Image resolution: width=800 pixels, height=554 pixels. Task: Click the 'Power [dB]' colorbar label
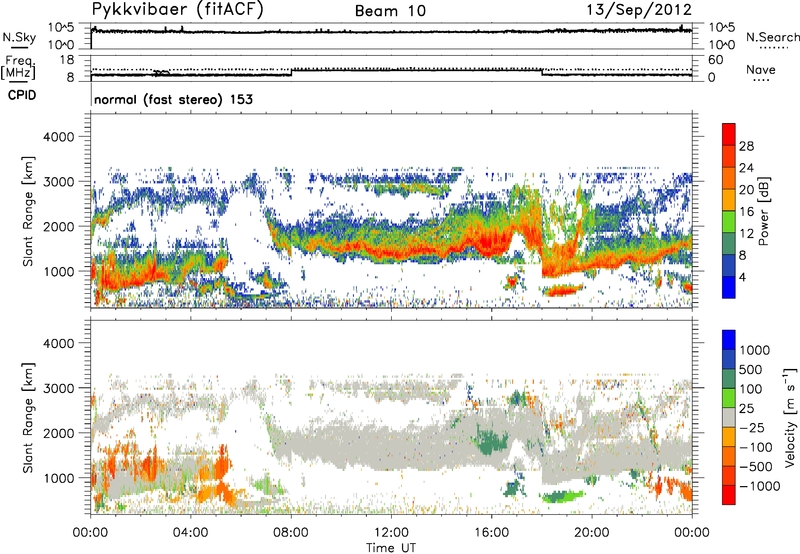coord(763,211)
